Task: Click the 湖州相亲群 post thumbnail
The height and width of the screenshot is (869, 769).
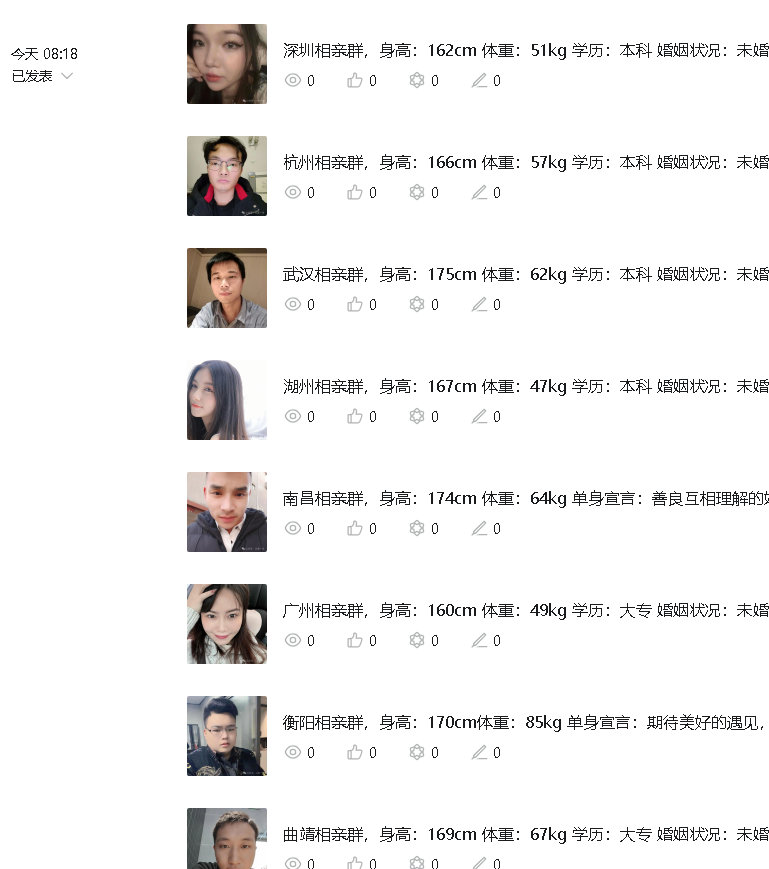Action: 227,400
